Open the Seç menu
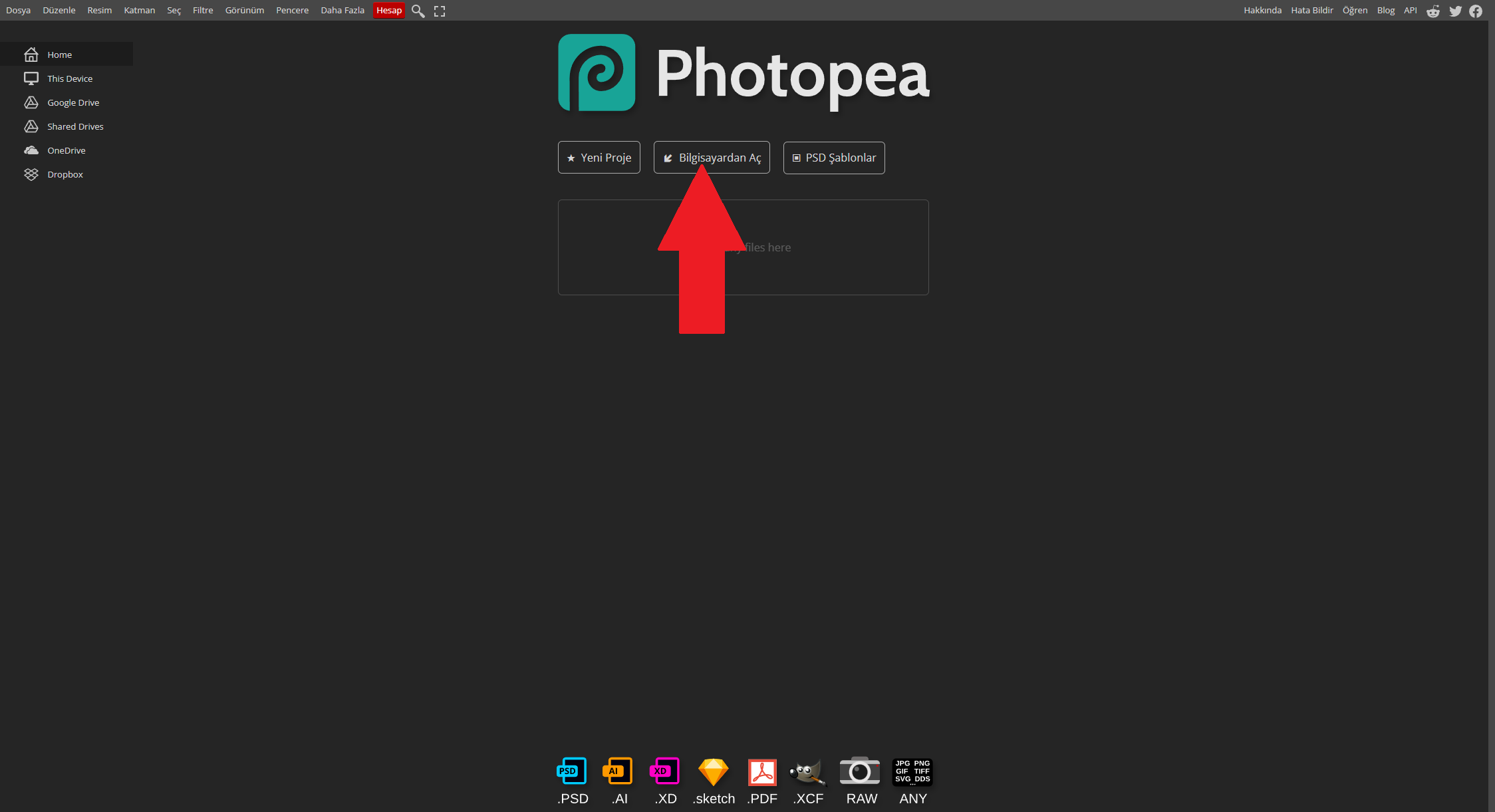Viewport: 1495px width, 812px height. (x=174, y=10)
